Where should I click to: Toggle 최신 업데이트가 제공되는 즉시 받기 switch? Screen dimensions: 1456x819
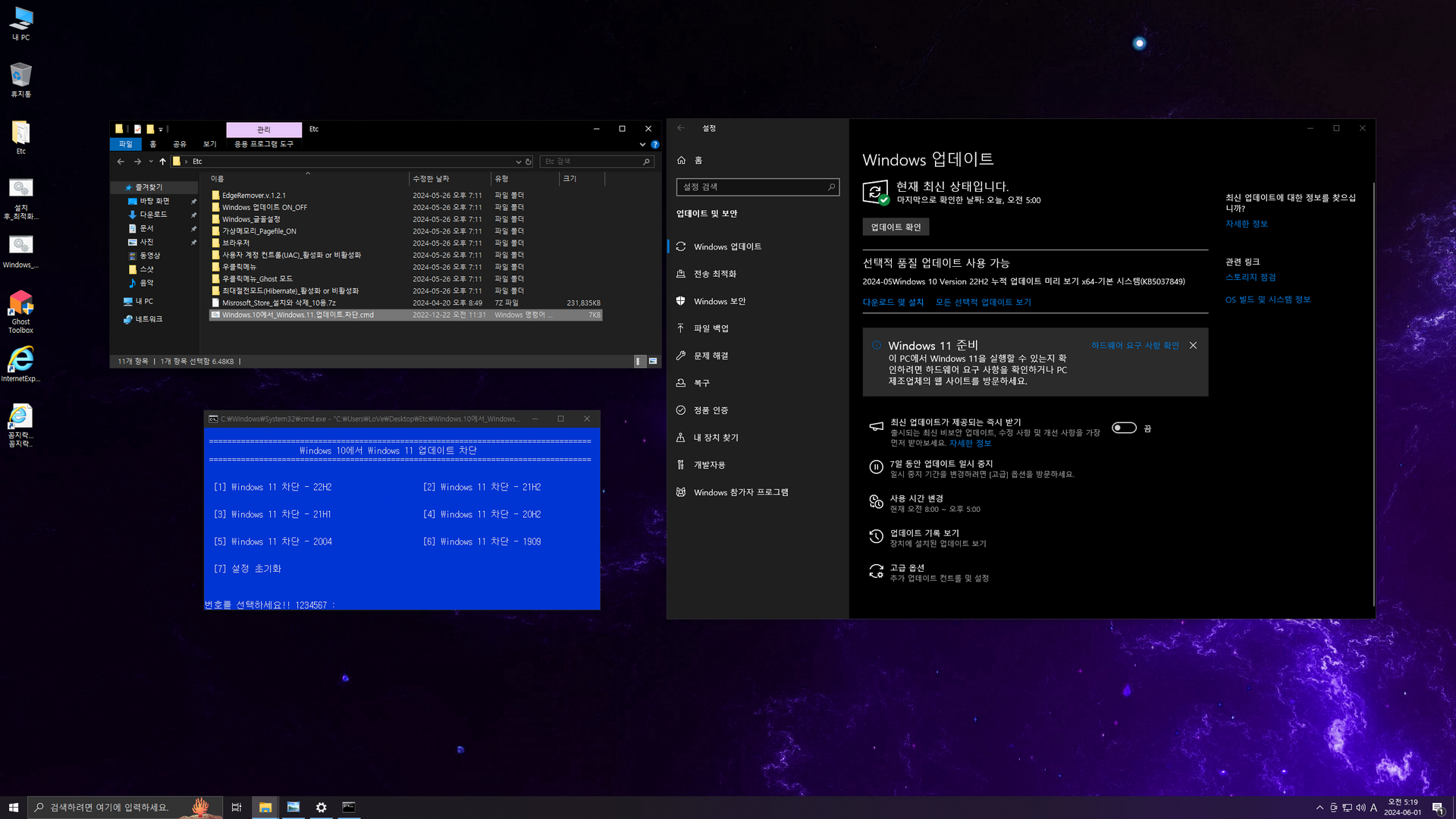pyautogui.click(x=1124, y=428)
